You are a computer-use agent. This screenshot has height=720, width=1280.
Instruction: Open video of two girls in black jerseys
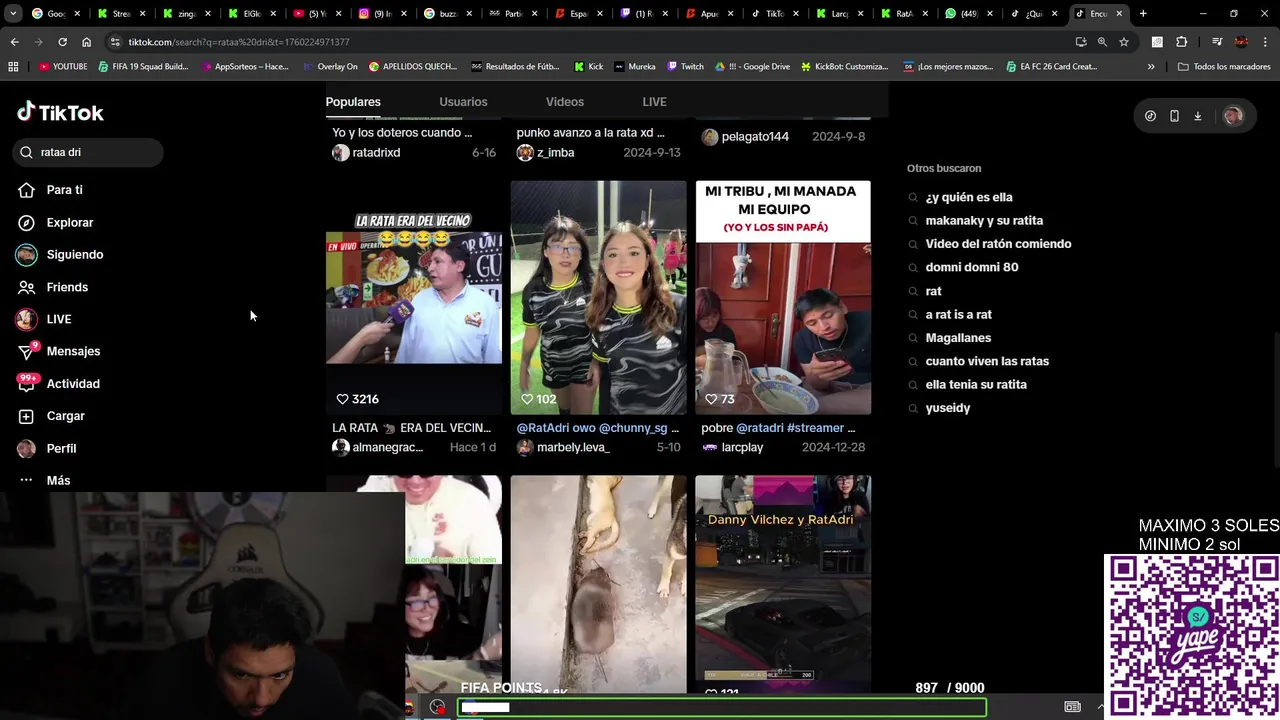(598, 297)
